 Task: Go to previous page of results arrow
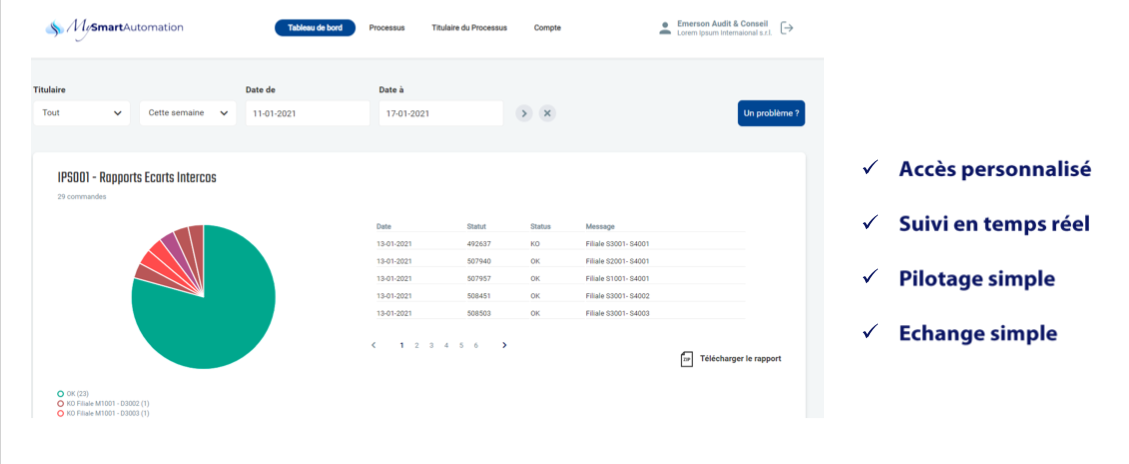coord(373,345)
